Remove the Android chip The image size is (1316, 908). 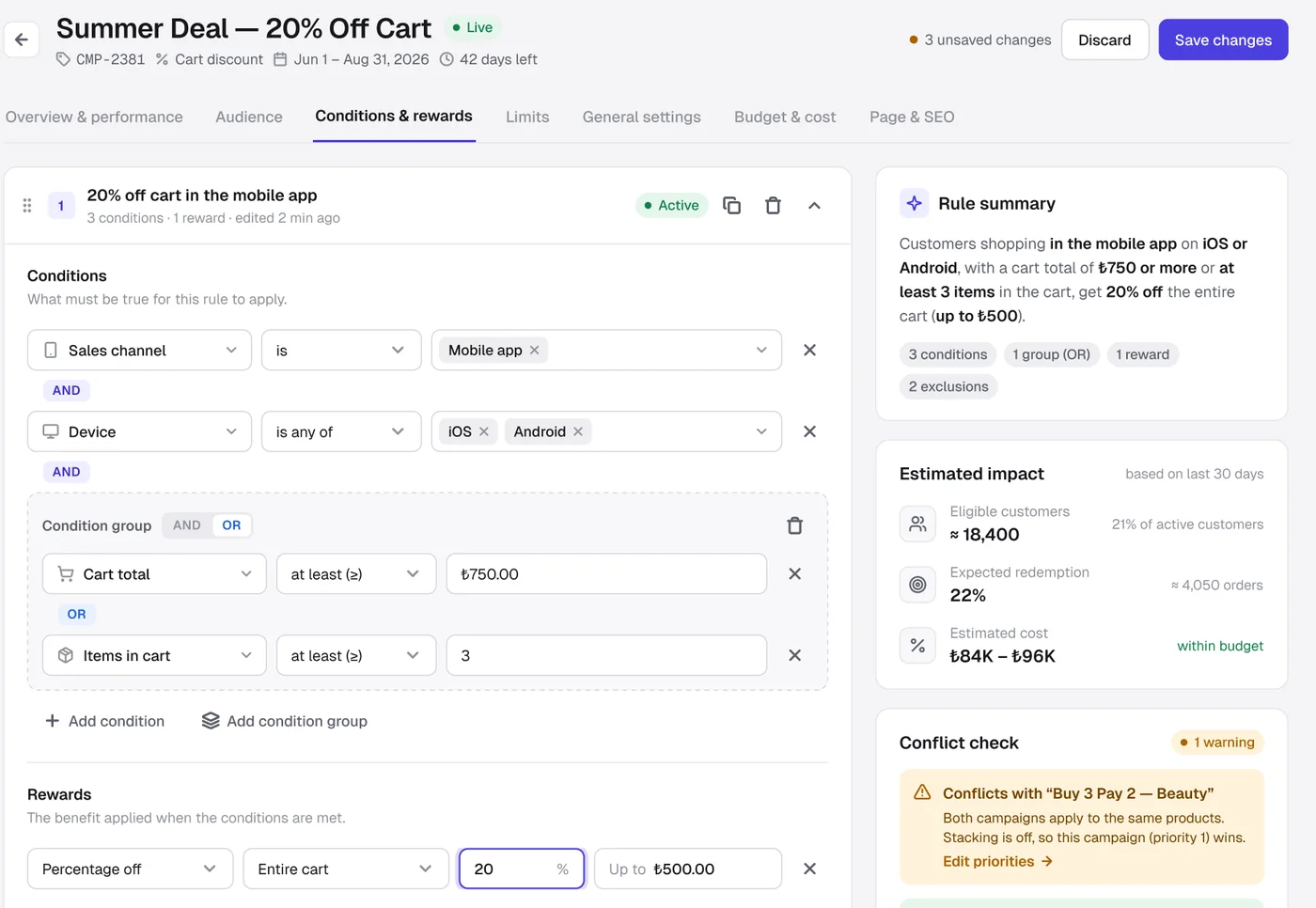[x=578, y=431]
